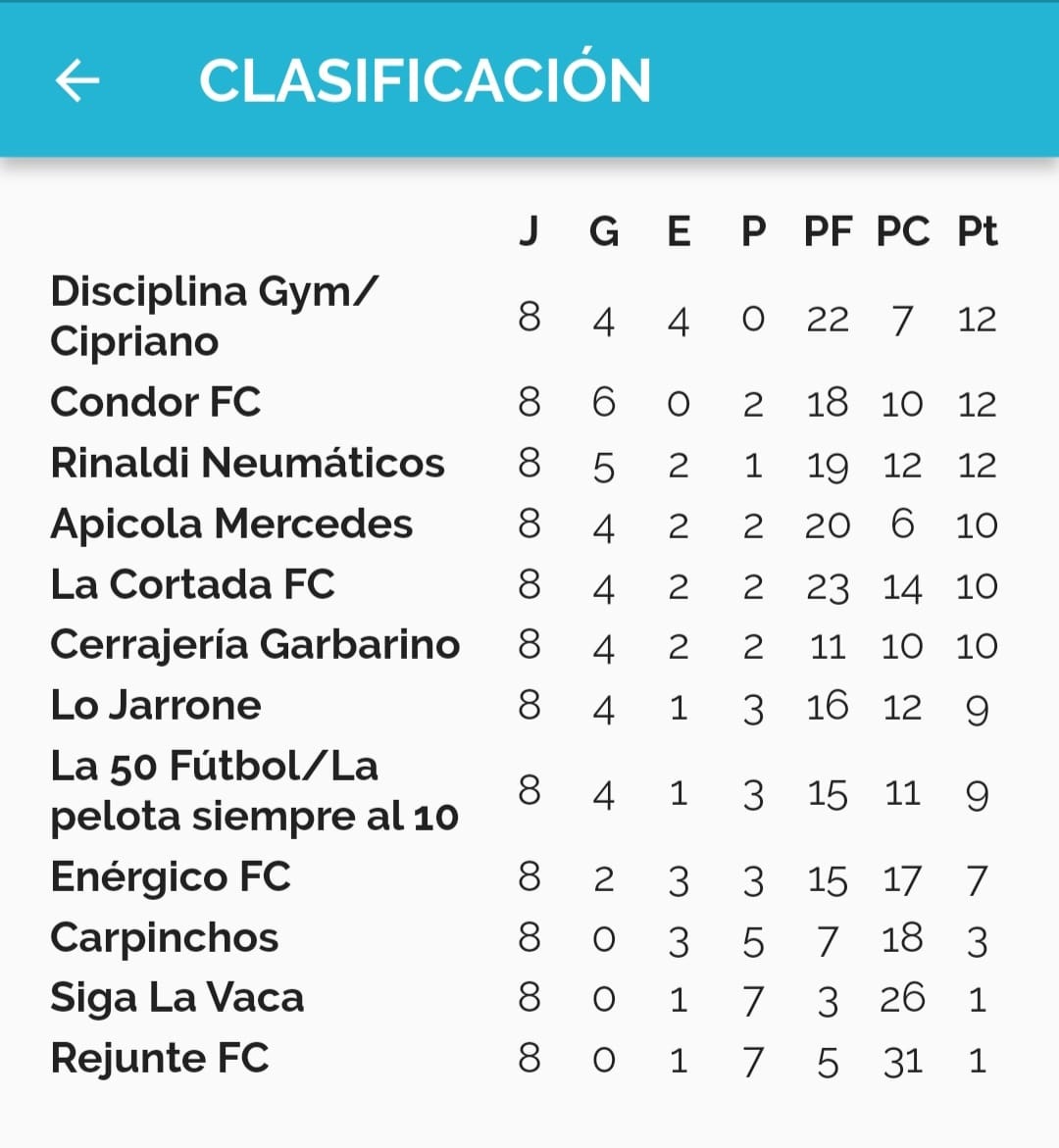Tap the PC column header
This screenshot has height=1148, width=1059.
[902, 231]
